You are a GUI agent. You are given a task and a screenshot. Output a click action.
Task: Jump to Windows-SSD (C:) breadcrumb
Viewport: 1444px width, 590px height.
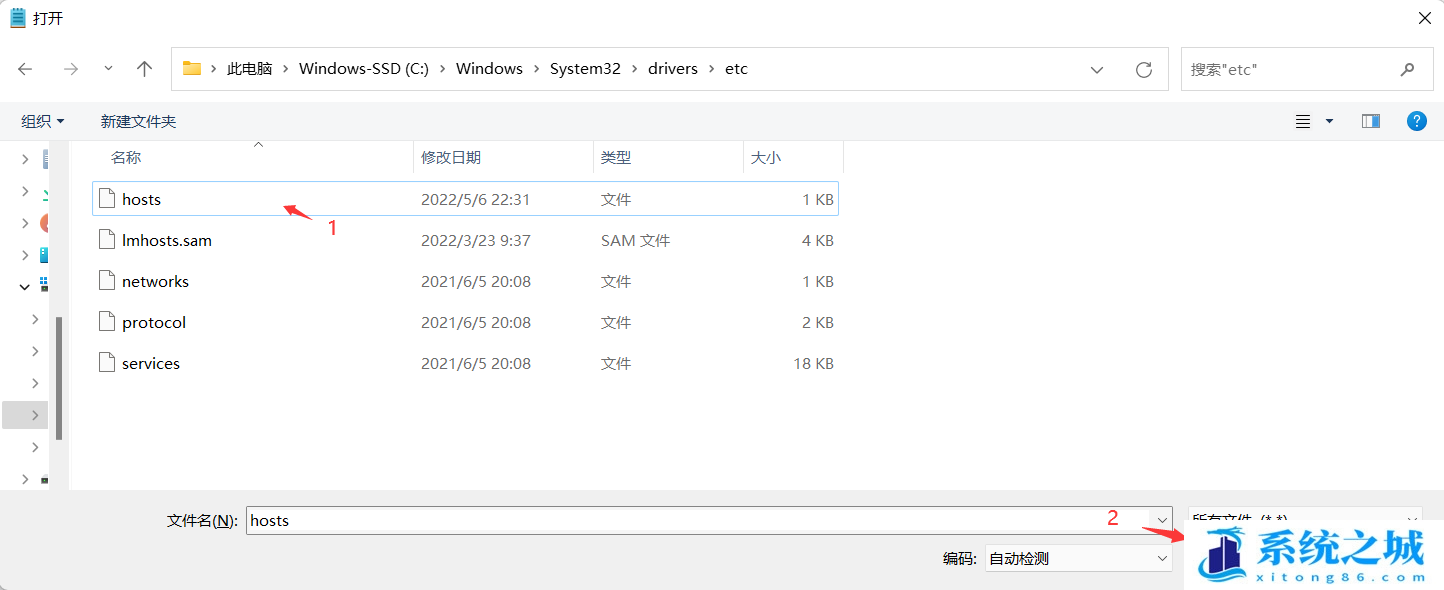coord(364,69)
